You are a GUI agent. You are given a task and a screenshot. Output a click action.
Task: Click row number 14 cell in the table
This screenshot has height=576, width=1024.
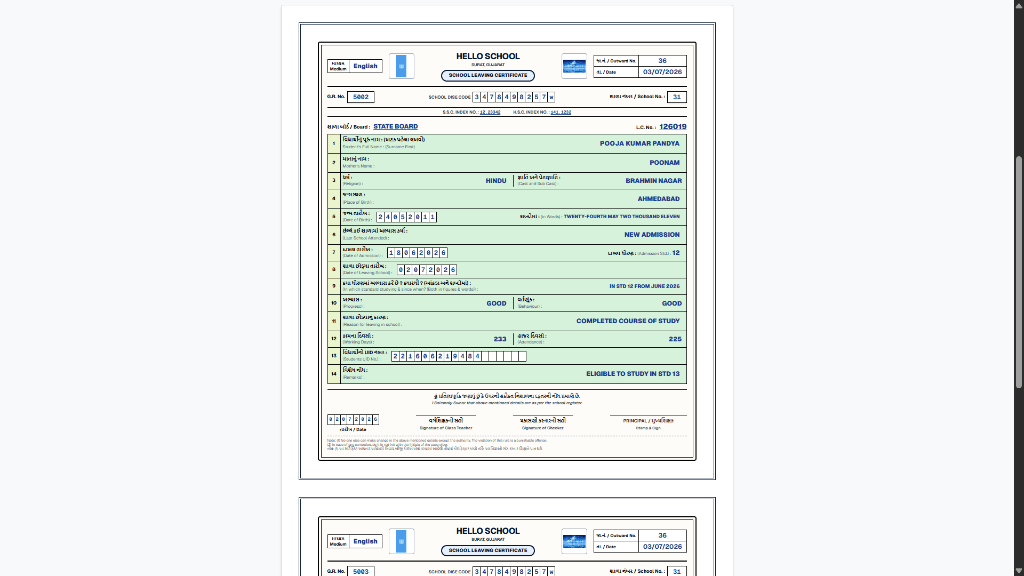pyautogui.click(x=334, y=374)
